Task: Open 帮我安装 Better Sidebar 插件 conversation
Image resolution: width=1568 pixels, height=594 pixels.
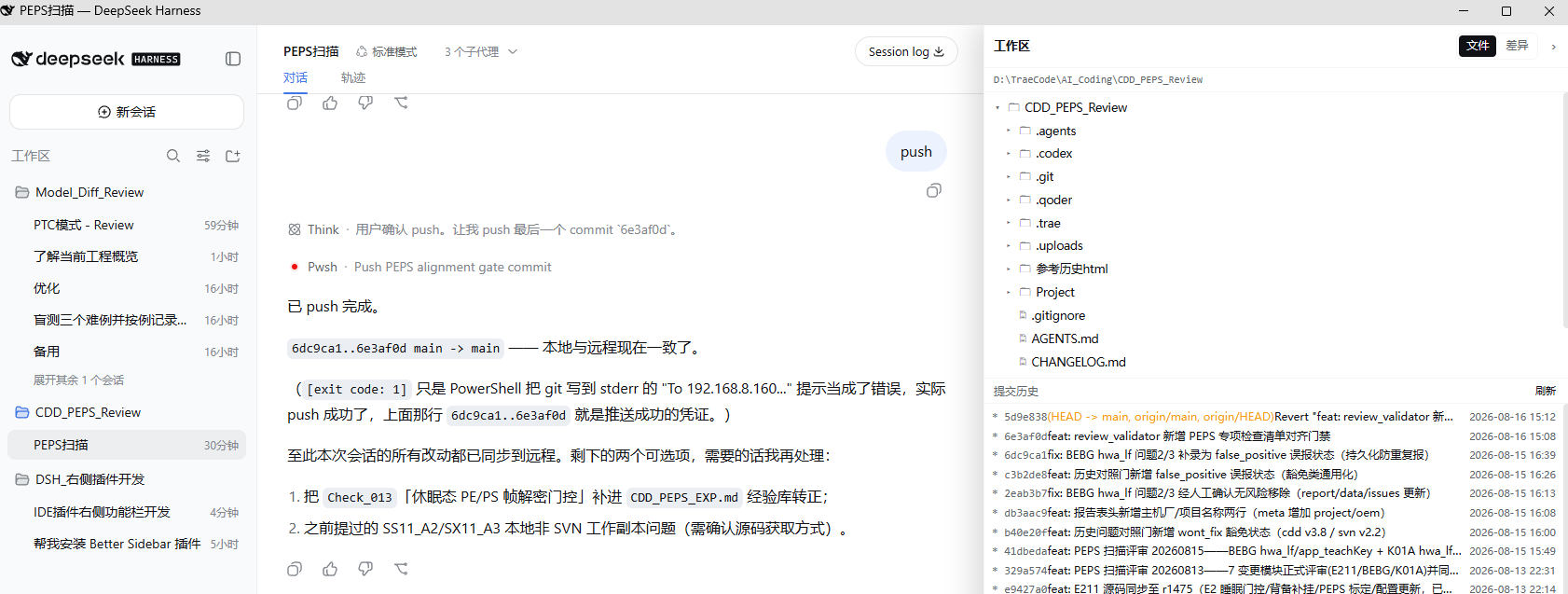Action: coord(128,544)
